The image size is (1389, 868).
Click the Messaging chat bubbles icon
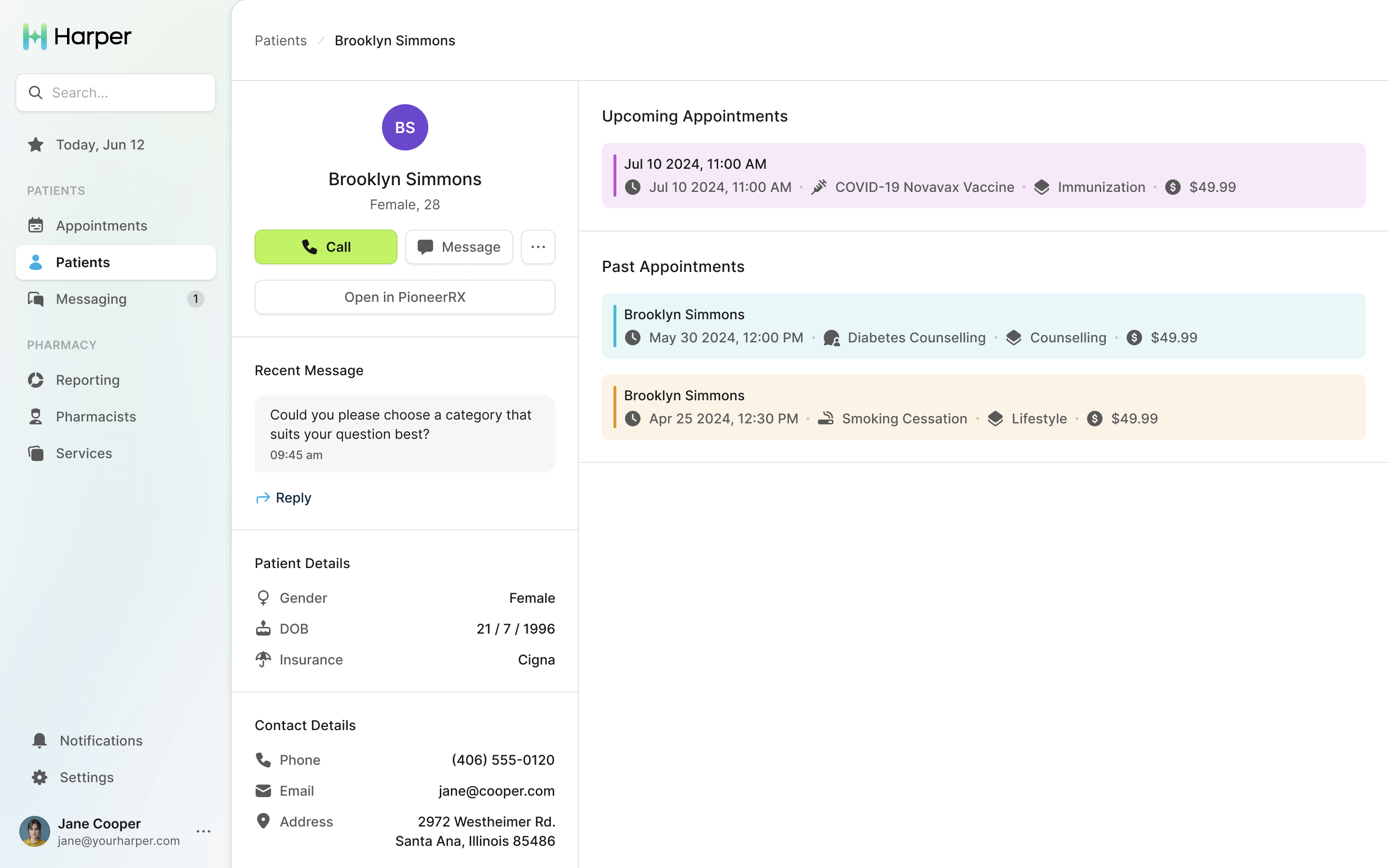point(36,299)
